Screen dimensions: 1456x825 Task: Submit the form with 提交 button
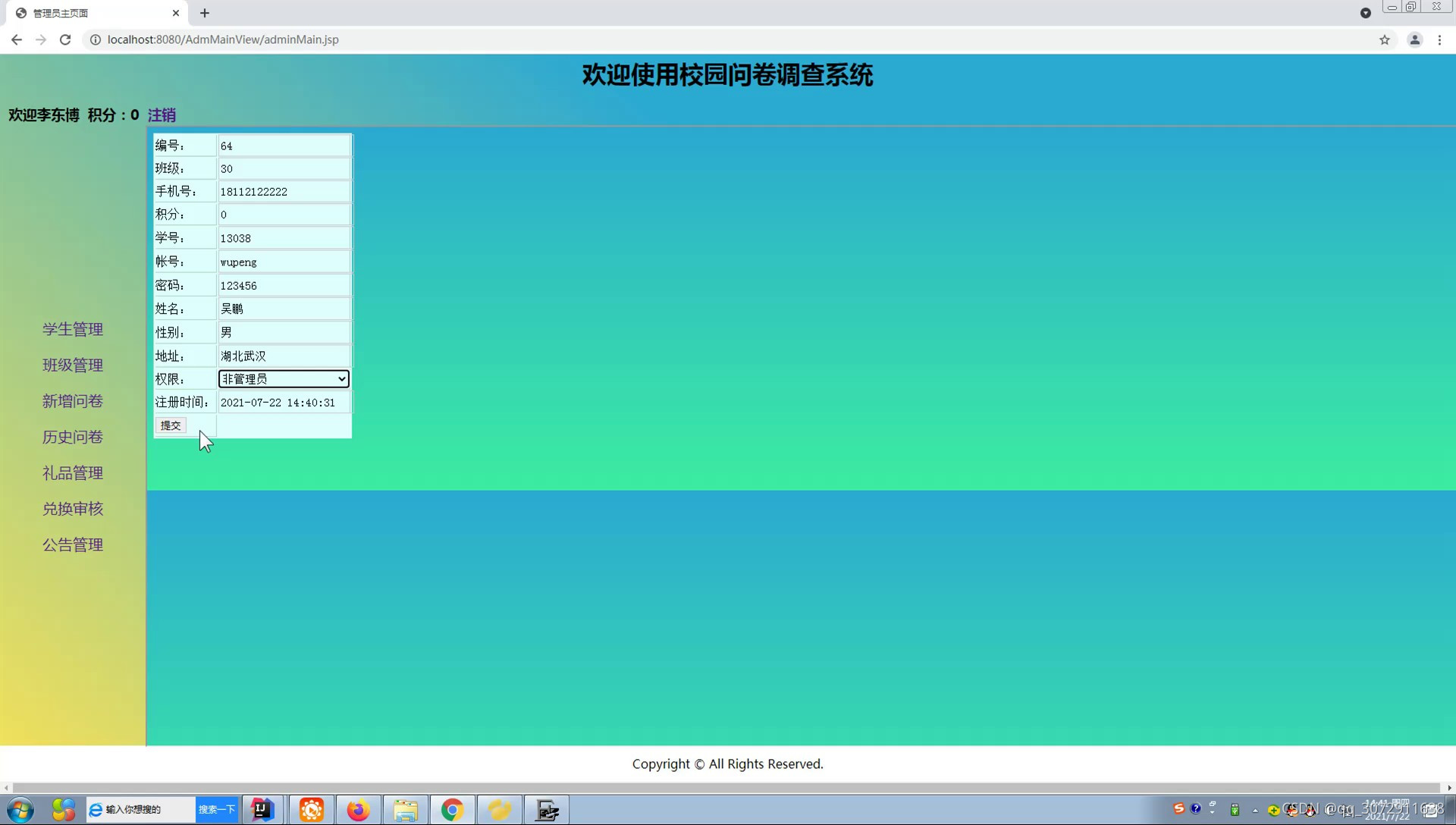tap(171, 425)
